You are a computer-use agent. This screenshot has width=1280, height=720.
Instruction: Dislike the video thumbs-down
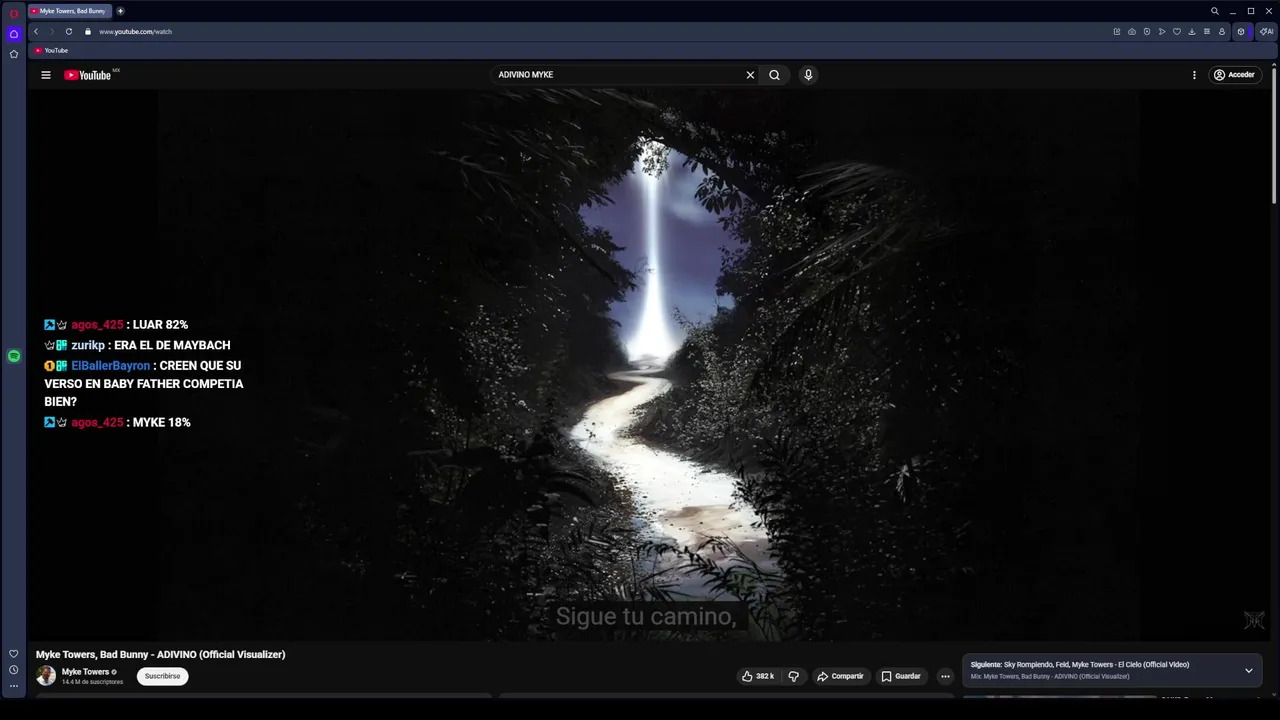pyautogui.click(x=794, y=676)
